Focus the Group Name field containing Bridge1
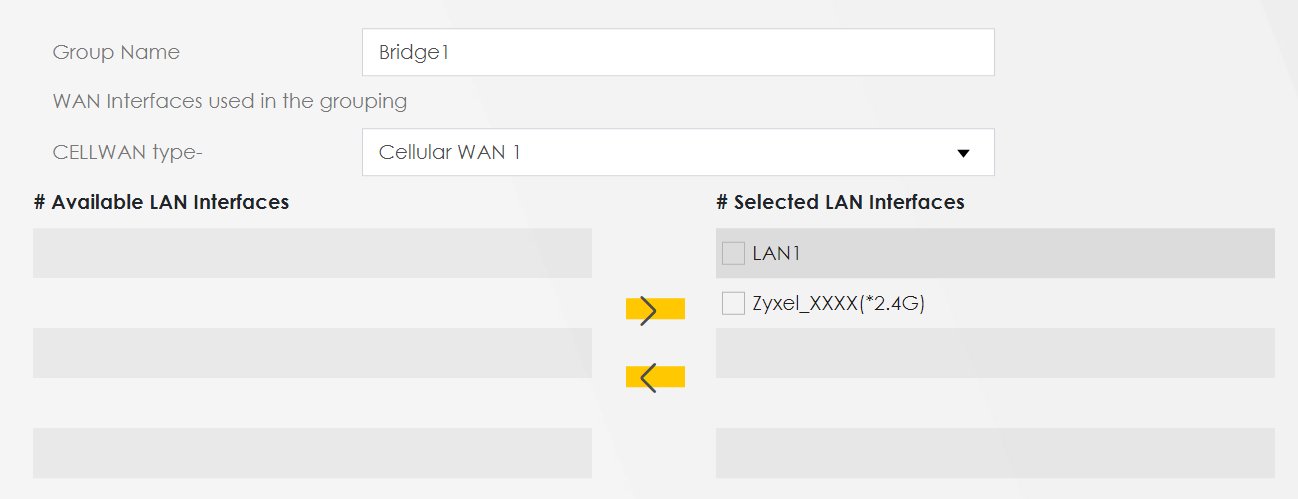 point(677,52)
